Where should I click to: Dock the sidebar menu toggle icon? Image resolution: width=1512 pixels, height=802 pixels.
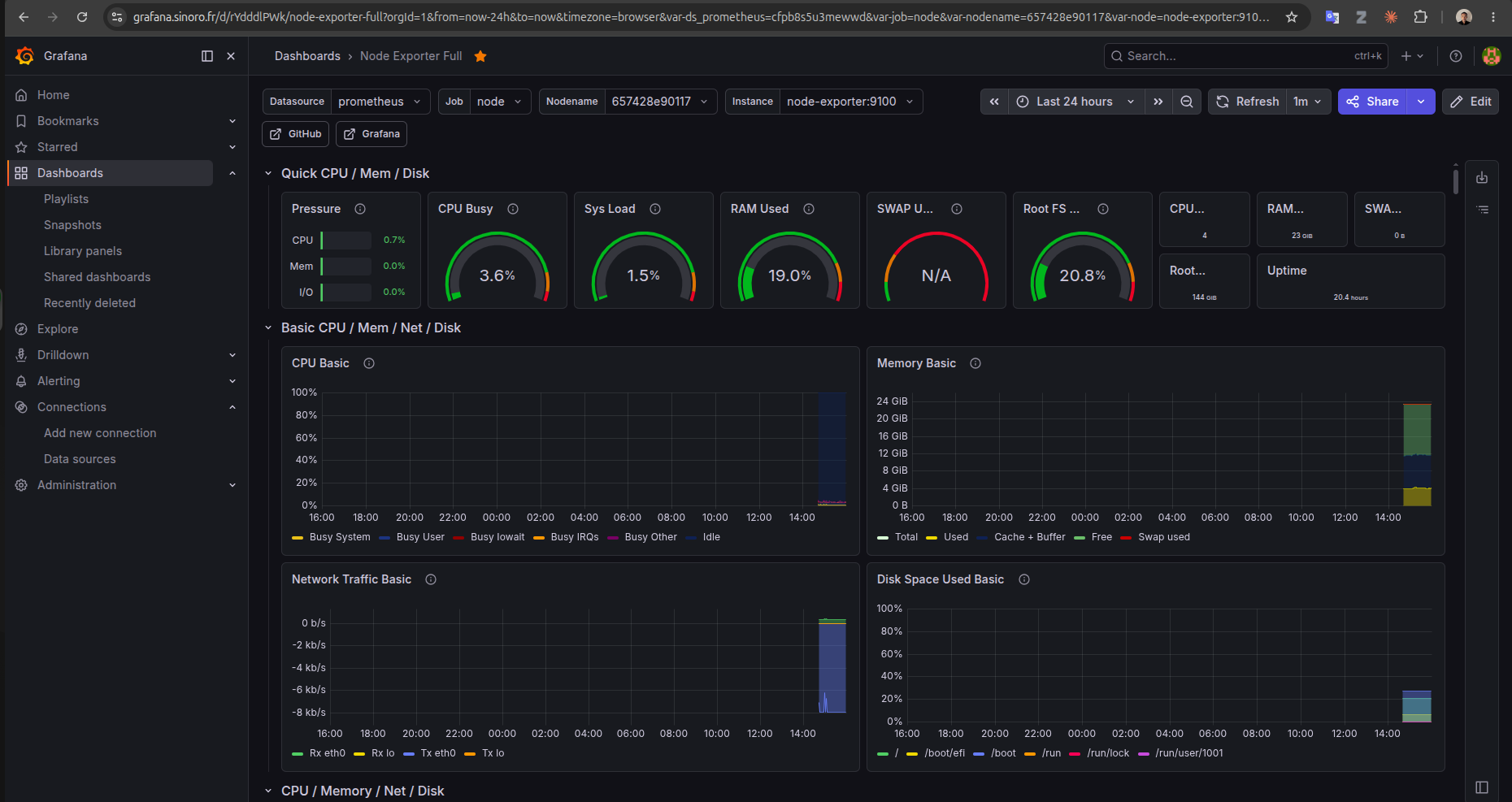pos(207,56)
